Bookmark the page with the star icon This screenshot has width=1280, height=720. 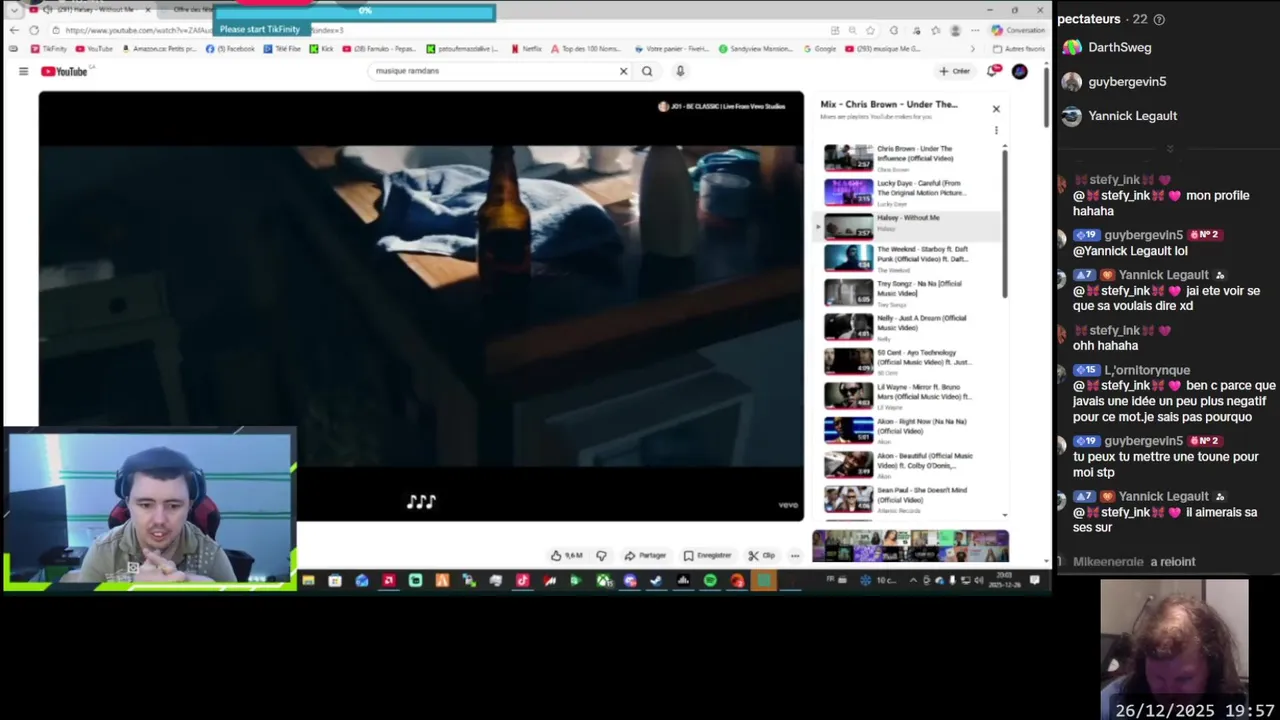(871, 30)
